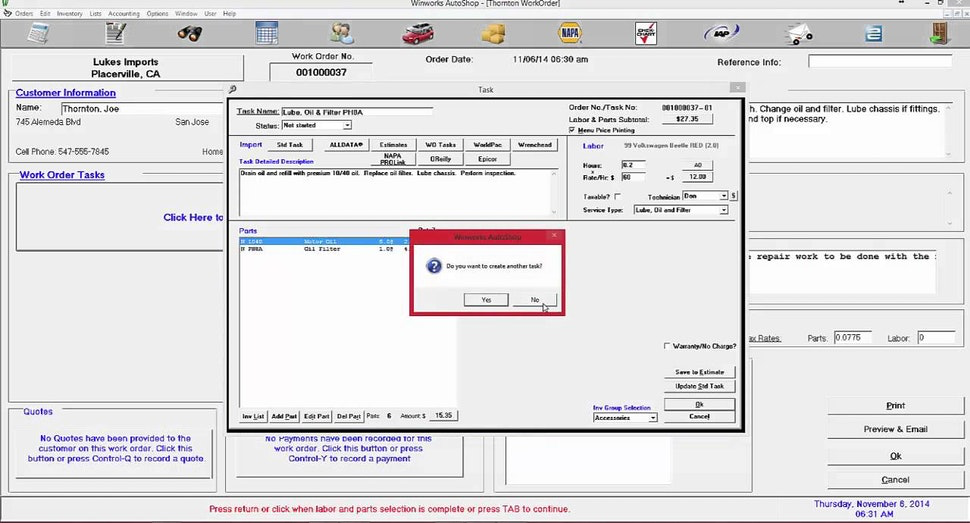Answer No to create another task
Image resolution: width=970 pixels, height=523 pixels.
click(x=535, y=300)
